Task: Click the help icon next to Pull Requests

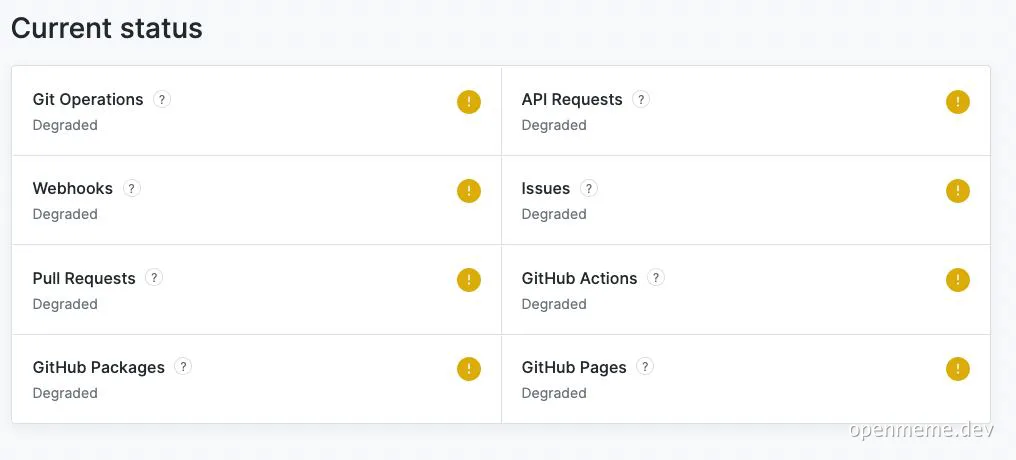Action: pyautogui.click(x=154, y=278)
